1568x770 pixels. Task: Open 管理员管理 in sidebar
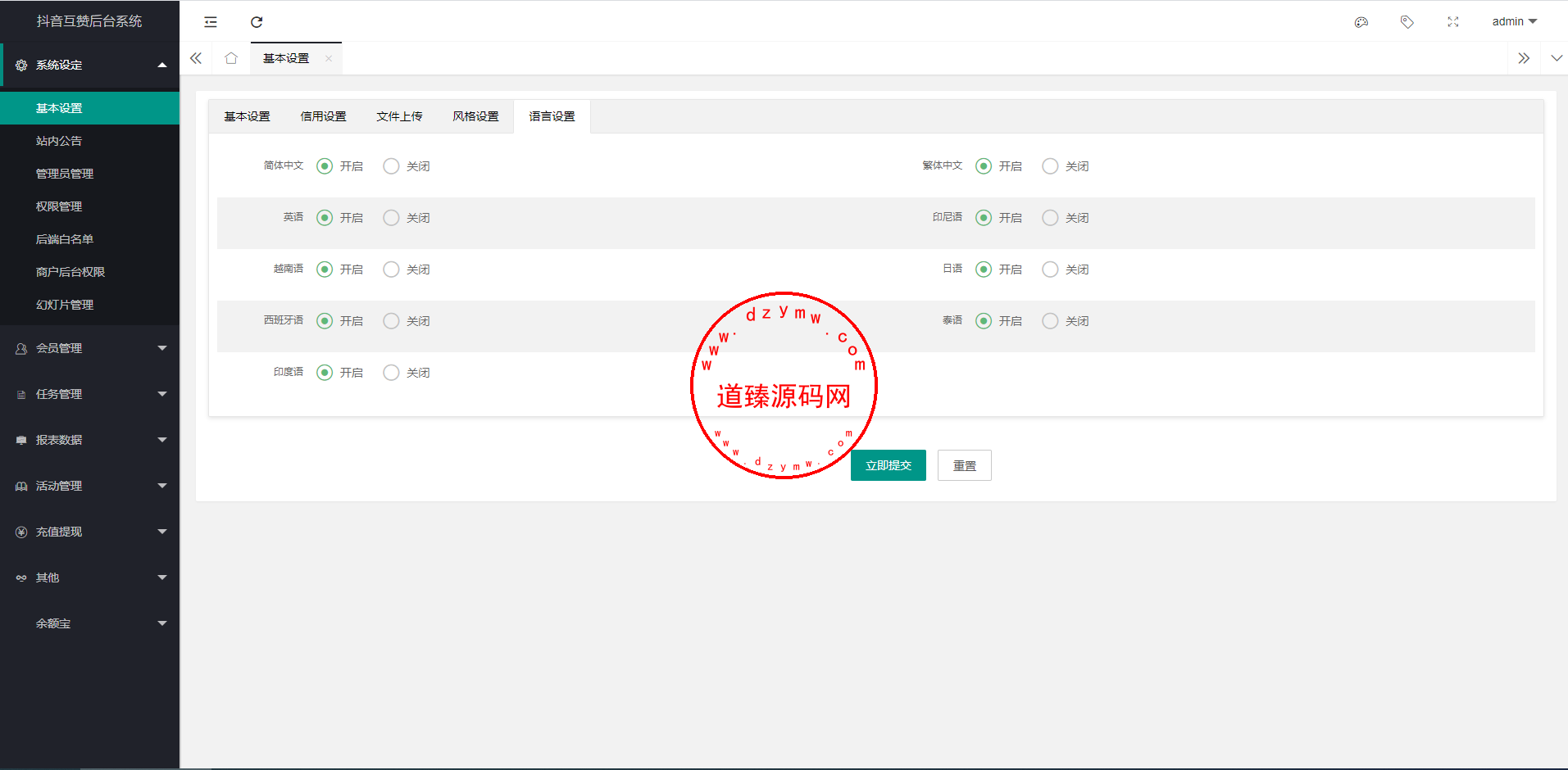point(89,174)
